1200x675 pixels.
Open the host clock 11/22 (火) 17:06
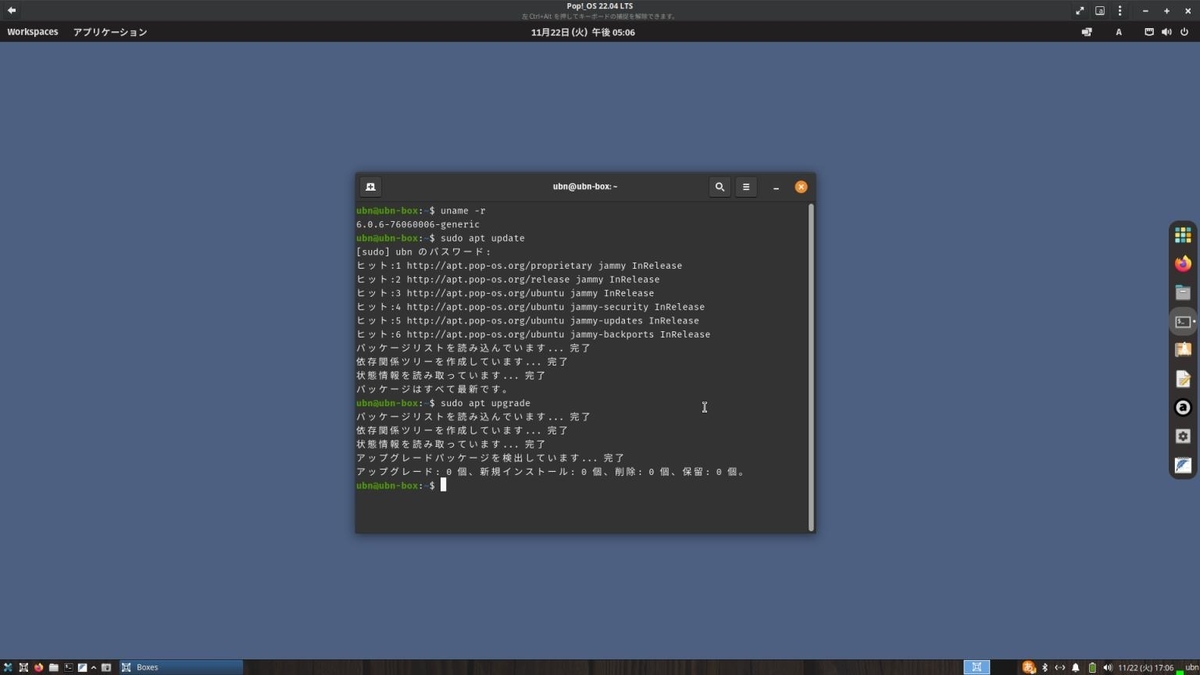(x=1146, y=667)
